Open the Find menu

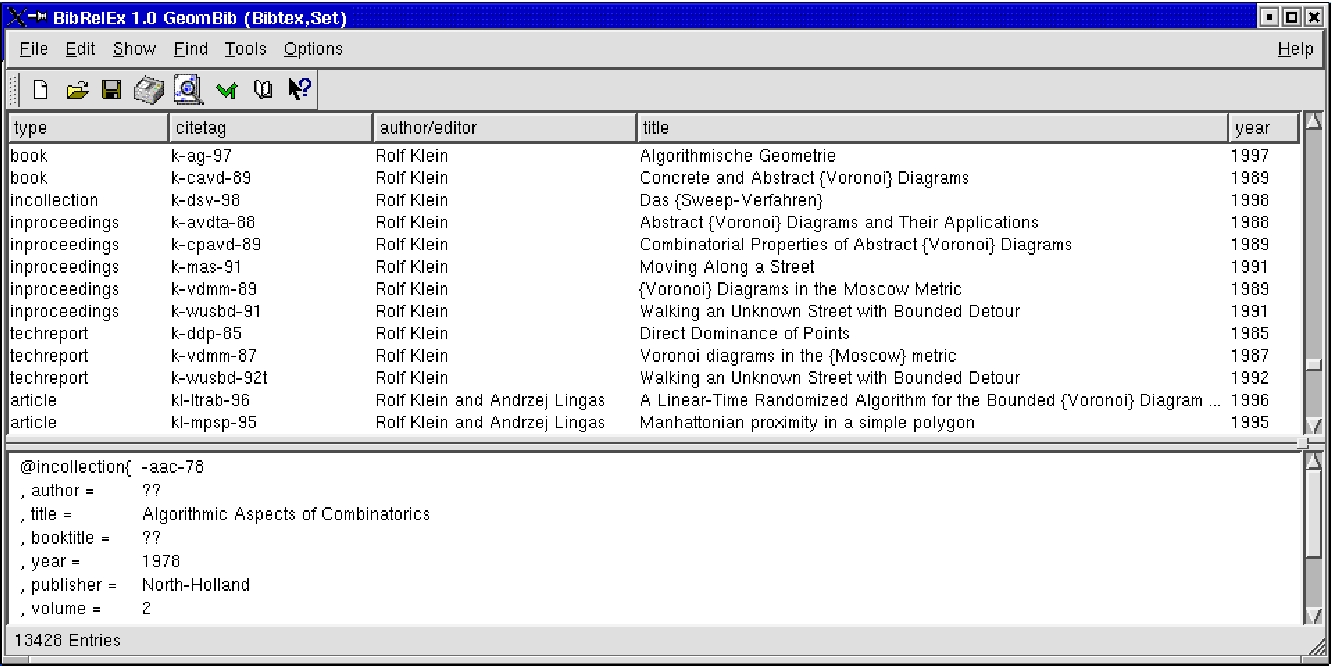pyautogui.click(x=190, y=49)
